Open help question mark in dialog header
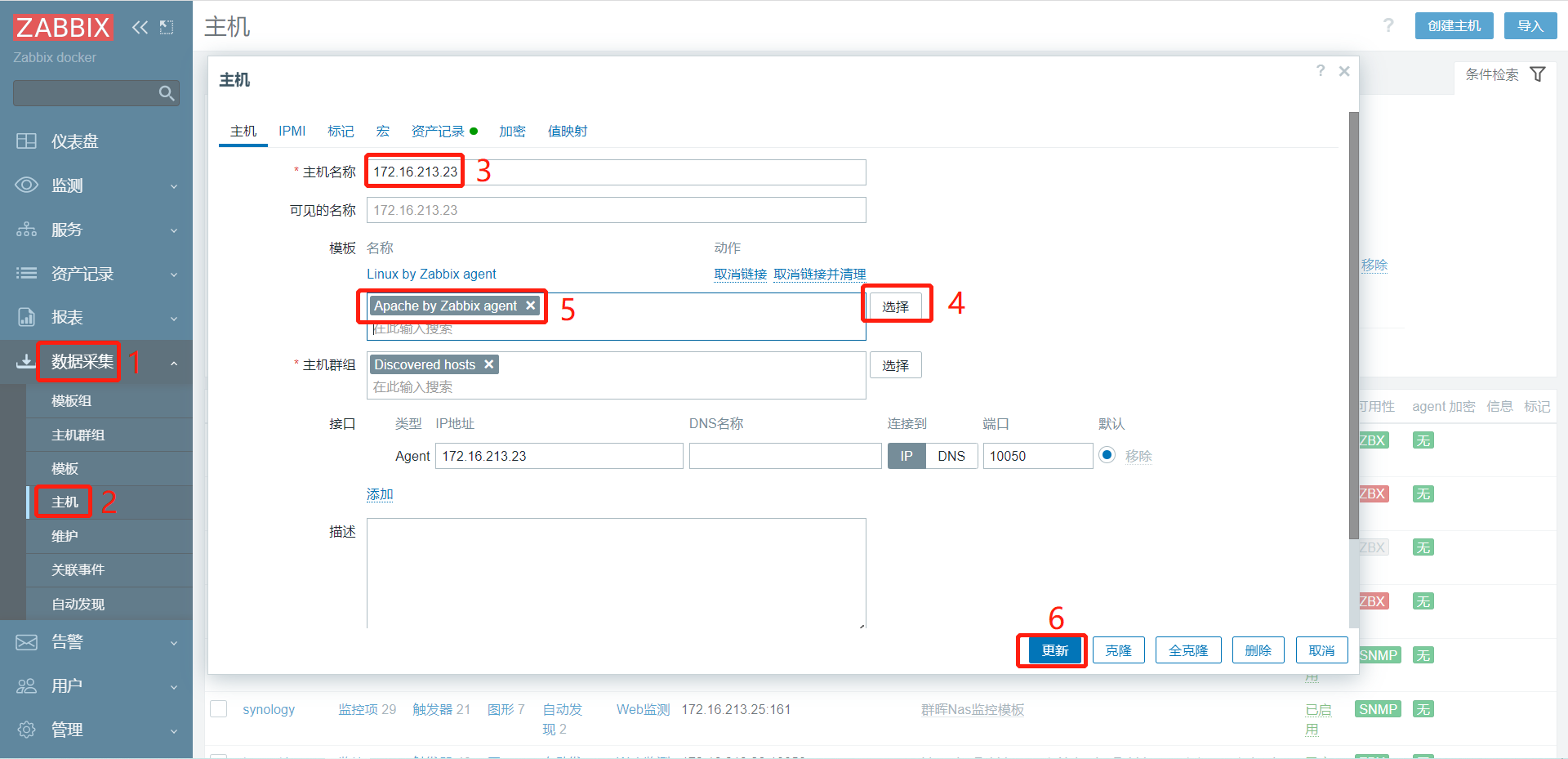 click(1321, 71)
